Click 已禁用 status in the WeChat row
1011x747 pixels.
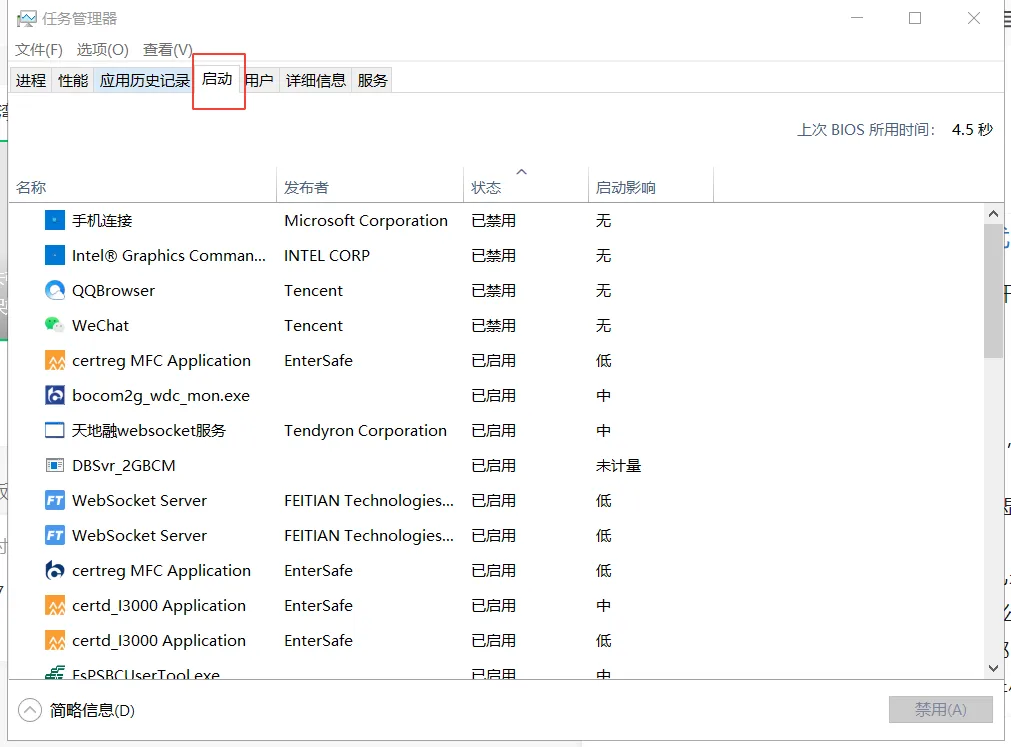point(493,325)
